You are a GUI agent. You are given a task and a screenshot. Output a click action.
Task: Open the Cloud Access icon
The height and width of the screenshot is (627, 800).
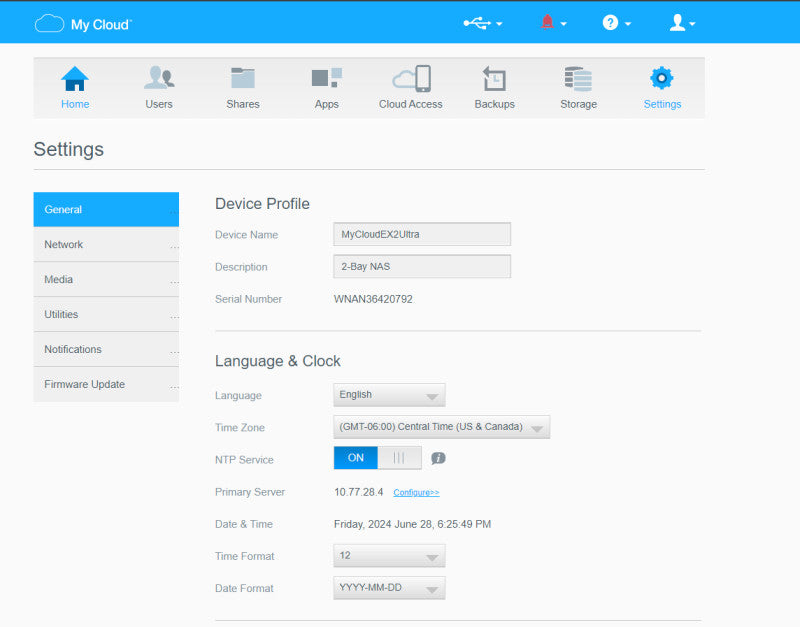click(x=411, y=79)
